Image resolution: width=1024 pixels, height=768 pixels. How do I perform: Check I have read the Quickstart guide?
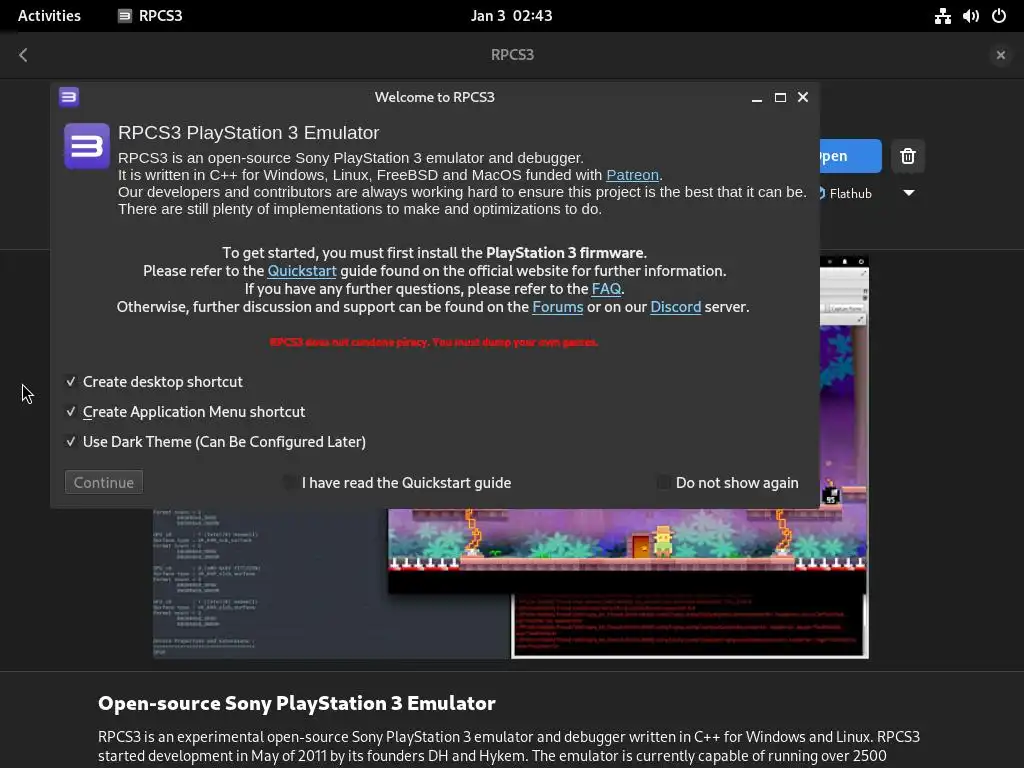point(397,483)
